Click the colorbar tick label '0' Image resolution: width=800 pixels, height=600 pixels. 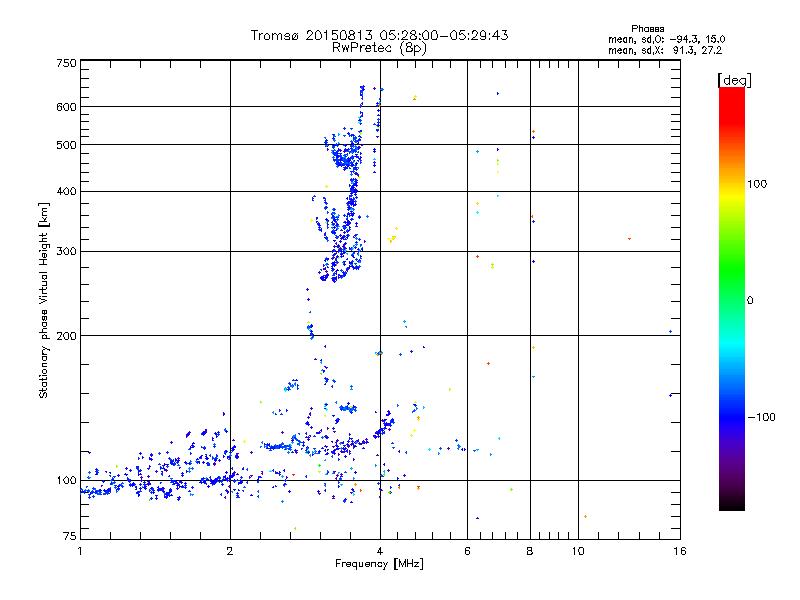[x=750, y=301]
